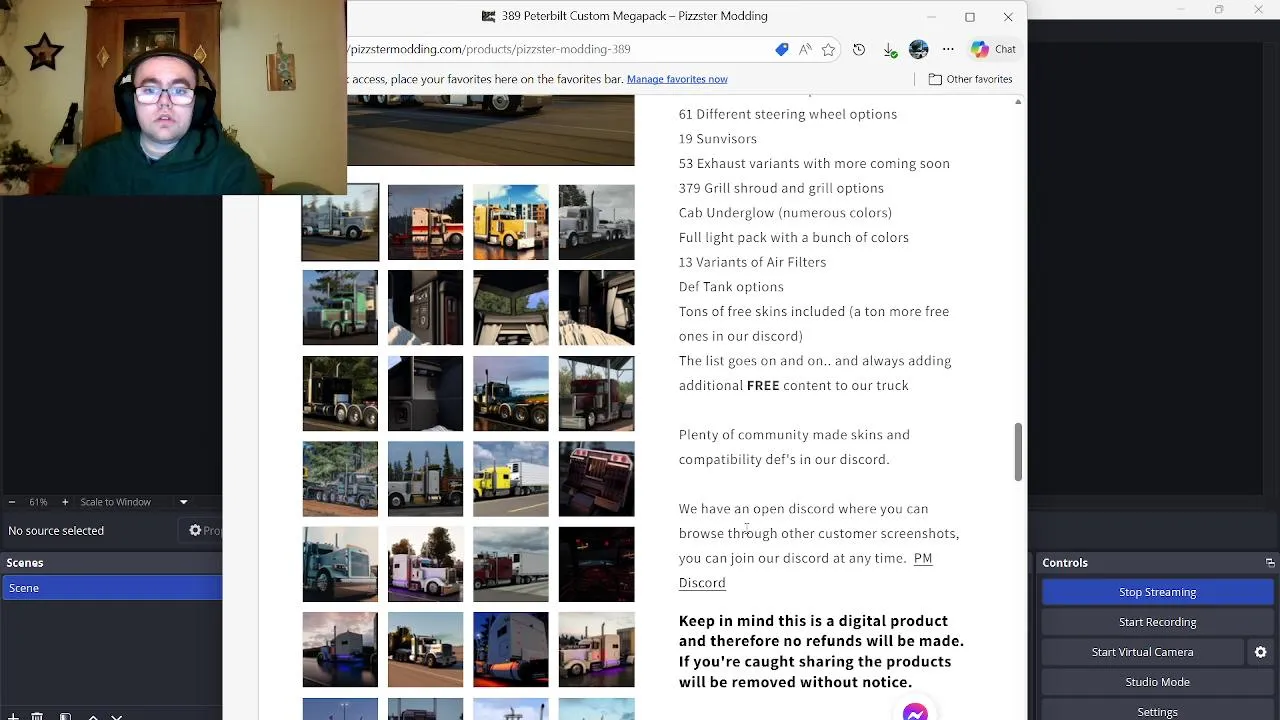Screen dimensions: 1280x720
Task: Open the browser profile avatar
Action: point(919,49)
